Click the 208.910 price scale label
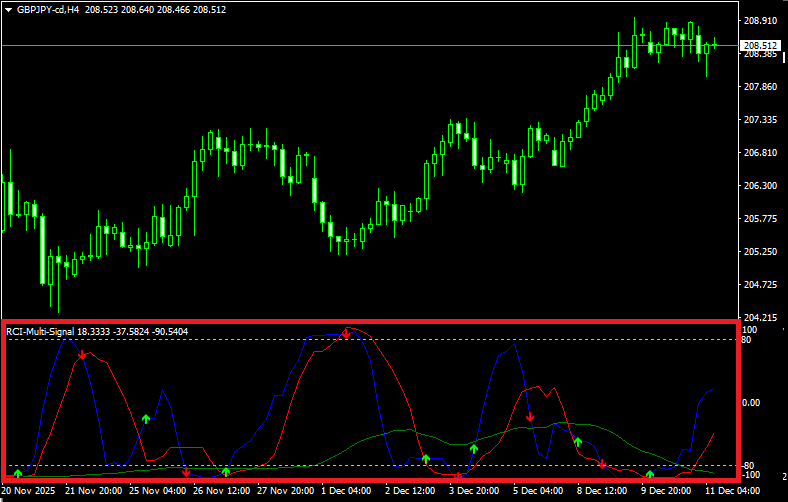This screenshot has height=502, width=788. (761, 21)
